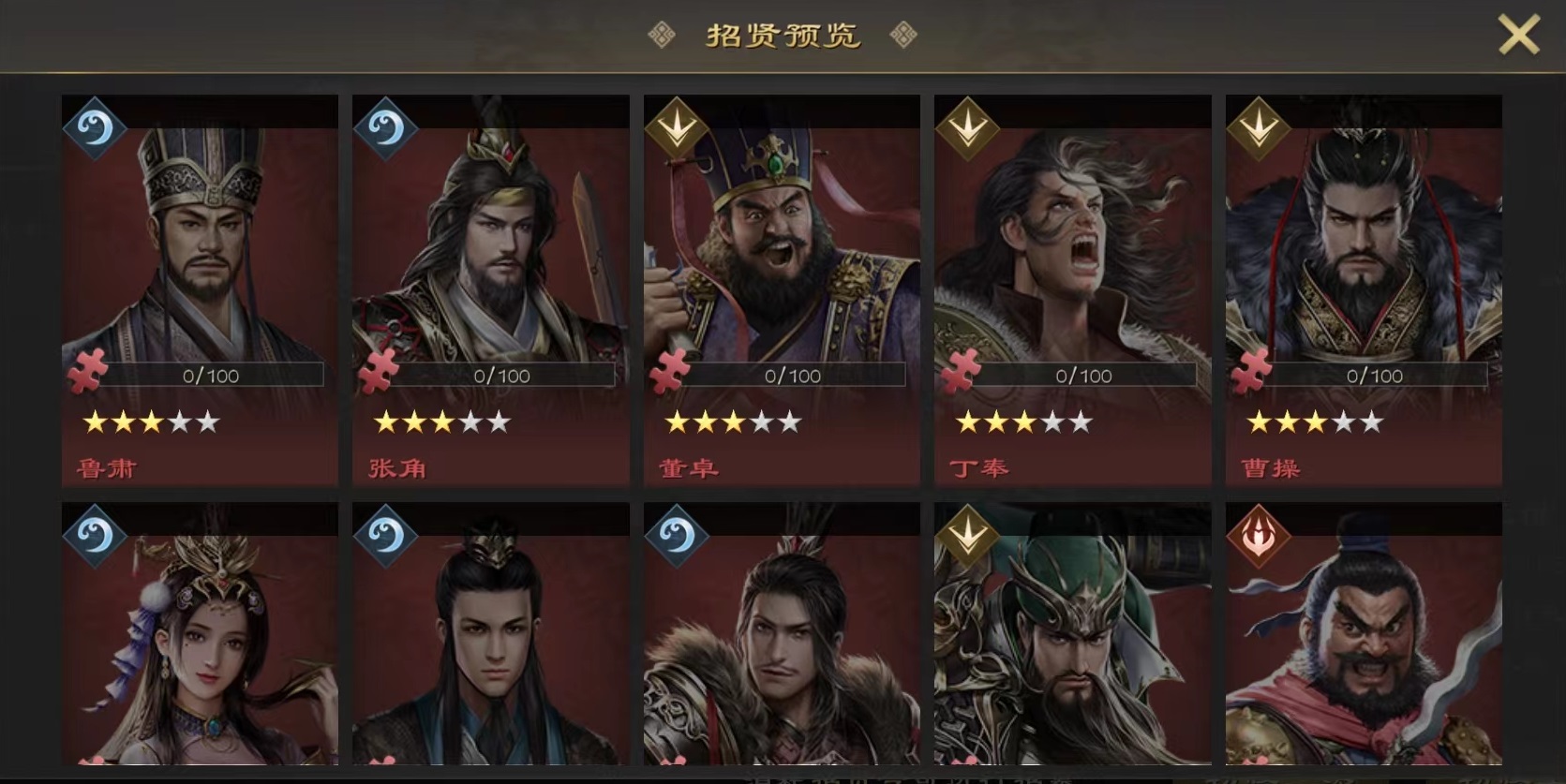Click the gold arrow emblem on 丁奉's card
1566x784 pixels.
[967, 127]
